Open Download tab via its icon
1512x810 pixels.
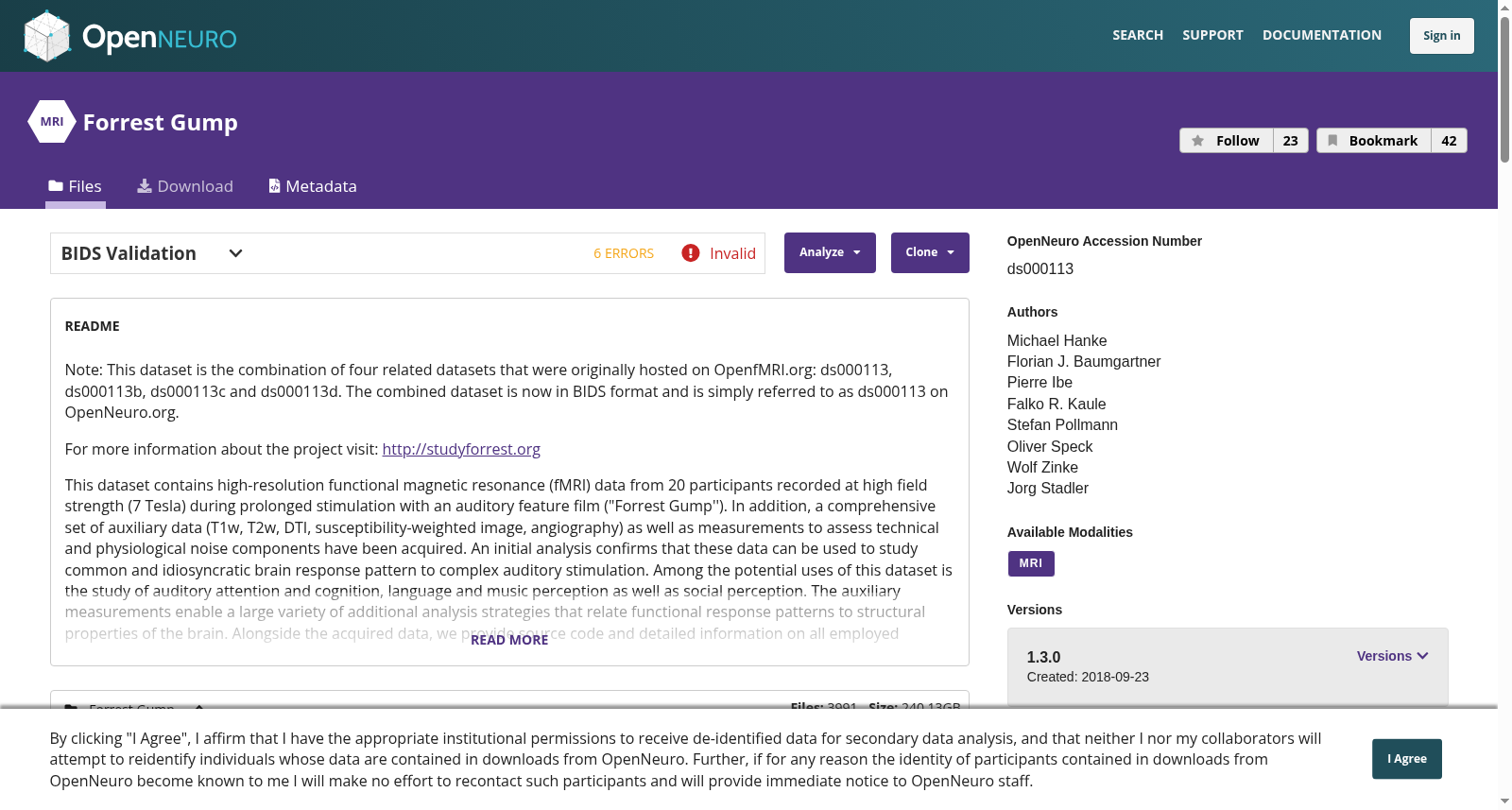(145, 186)
